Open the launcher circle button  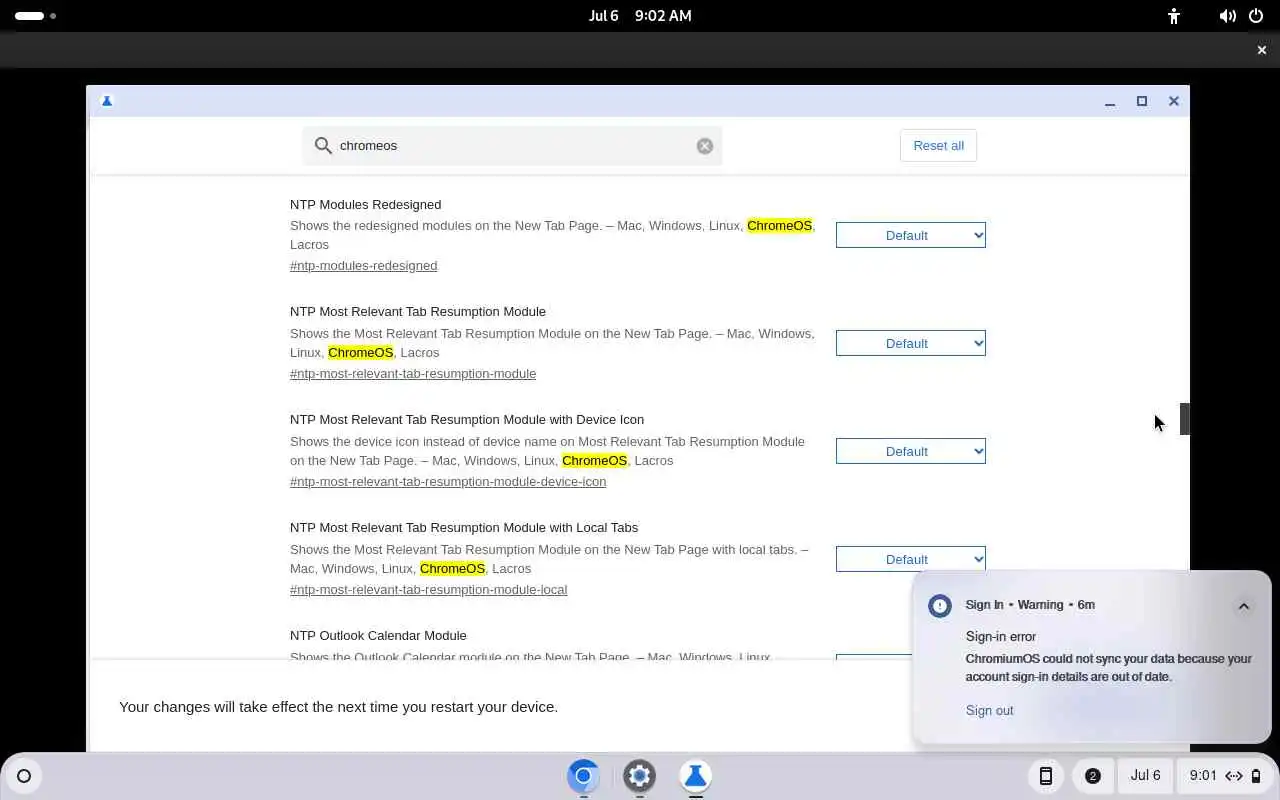(24, 776)
